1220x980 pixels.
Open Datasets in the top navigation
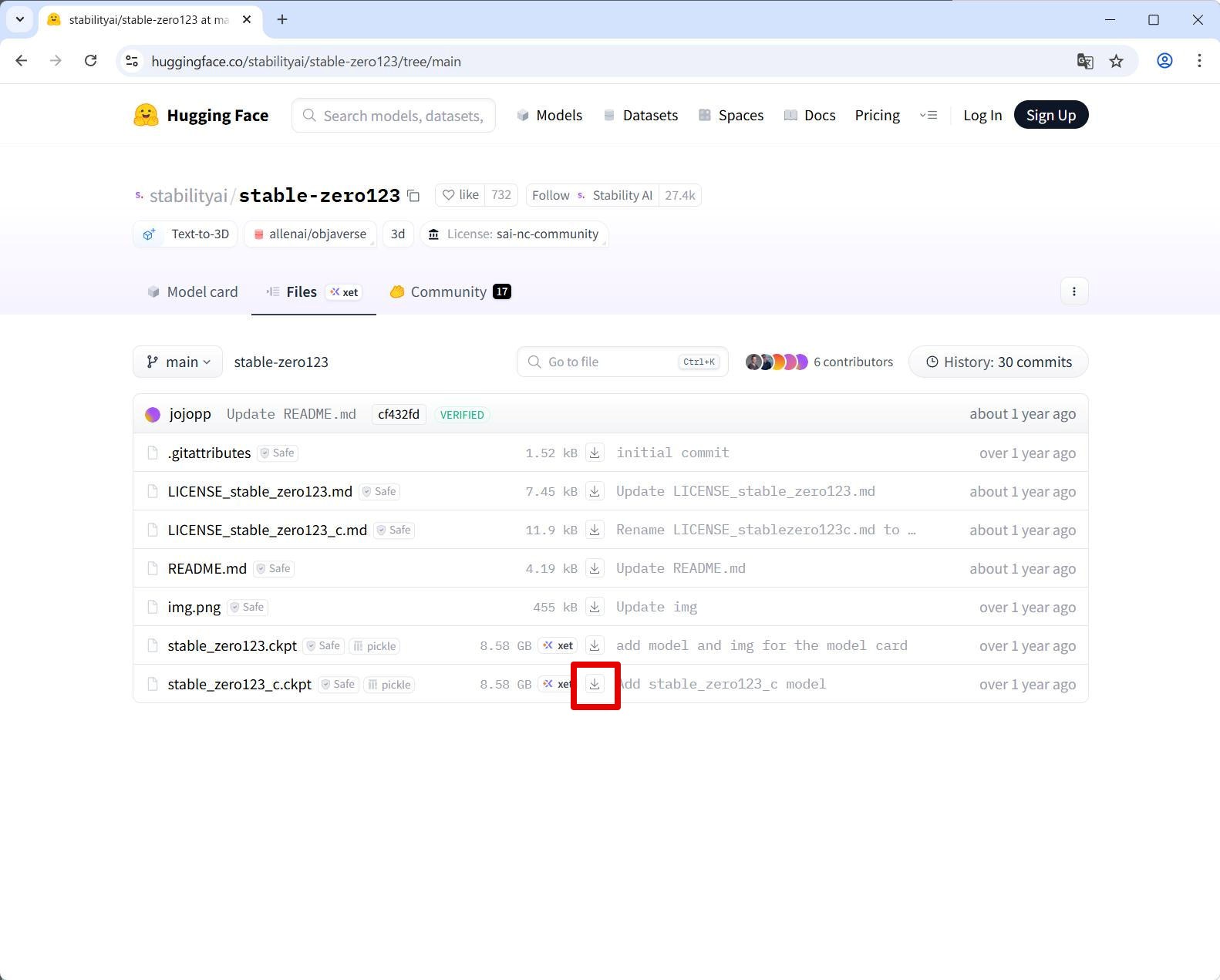[641, 115]
